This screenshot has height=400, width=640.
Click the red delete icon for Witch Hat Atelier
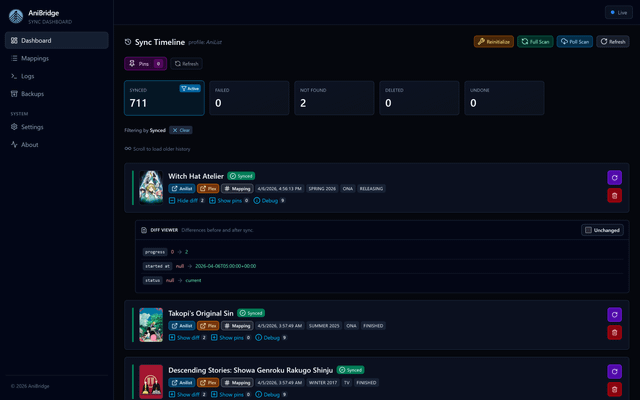[x=614, y=195]
